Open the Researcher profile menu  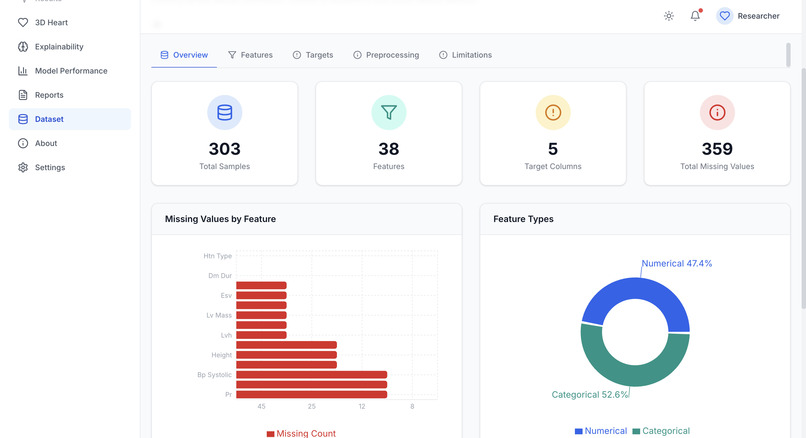pos(748,16)
